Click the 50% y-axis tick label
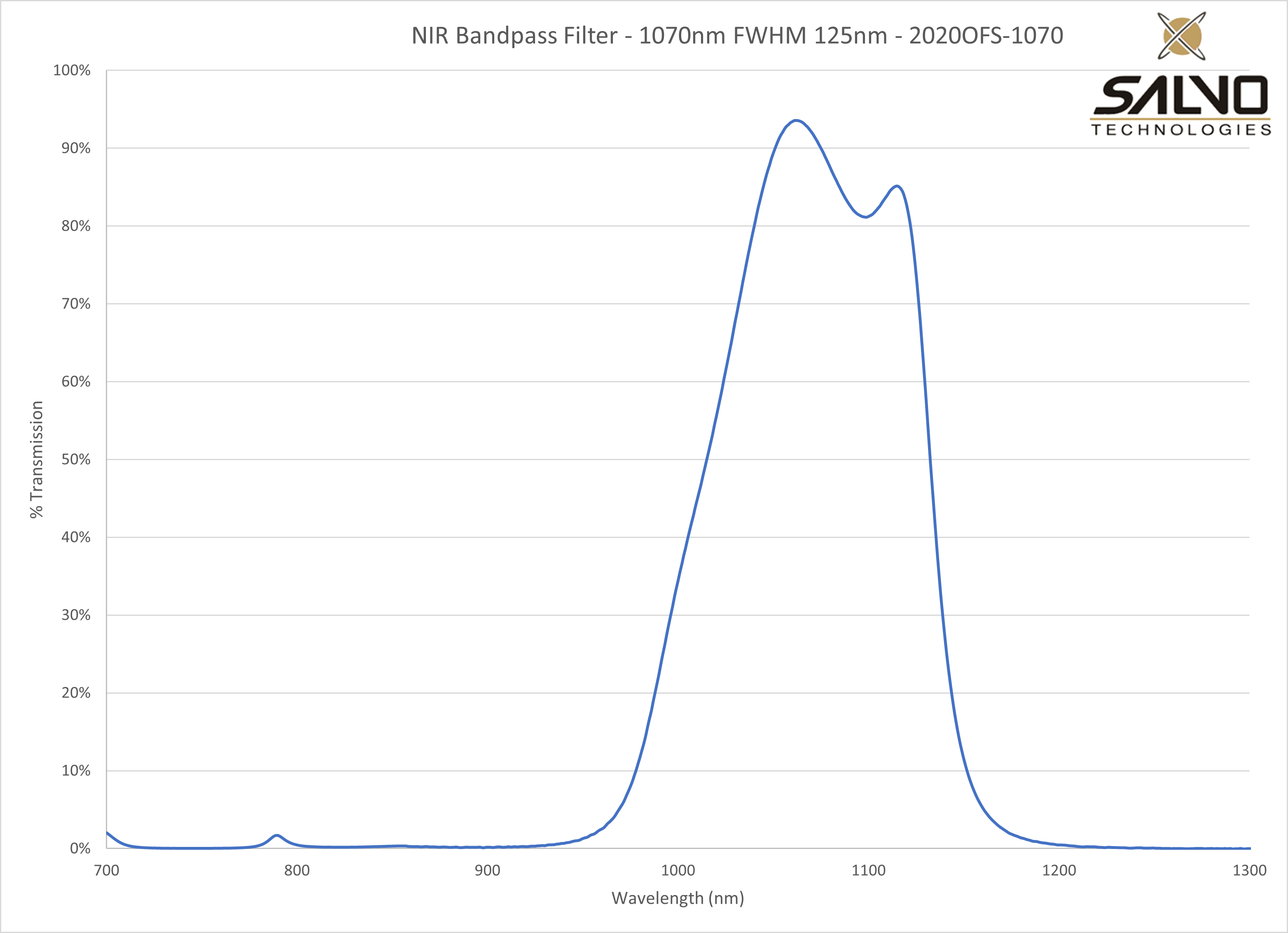Image resolution: width=1288 pixels, height=933 pixels. pos(75,459)
